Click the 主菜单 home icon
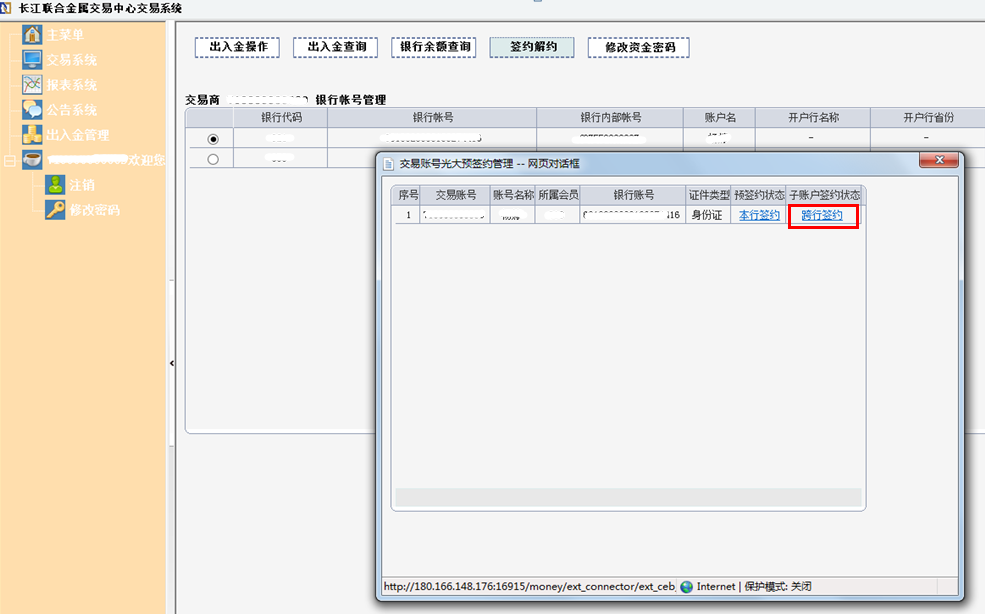 [32, 36]
